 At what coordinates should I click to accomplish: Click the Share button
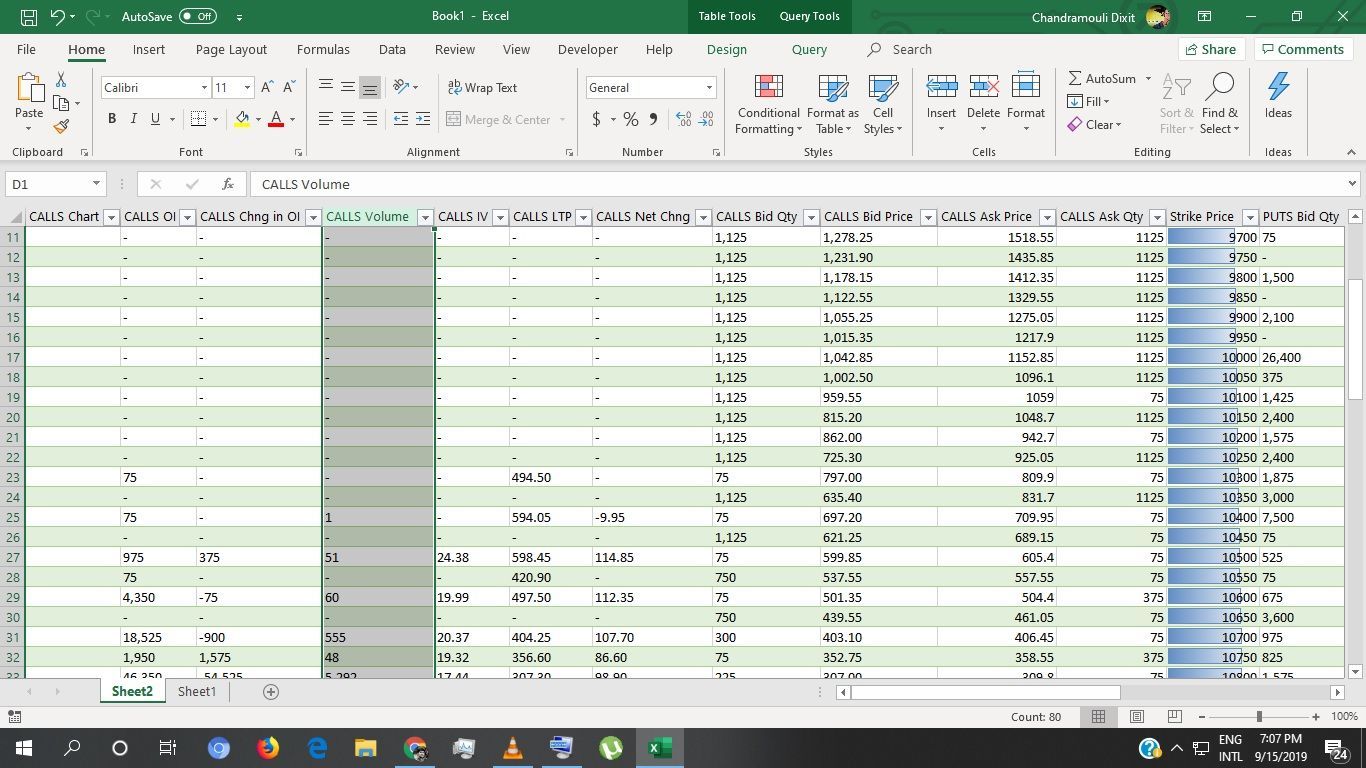tap(1210, 48)
